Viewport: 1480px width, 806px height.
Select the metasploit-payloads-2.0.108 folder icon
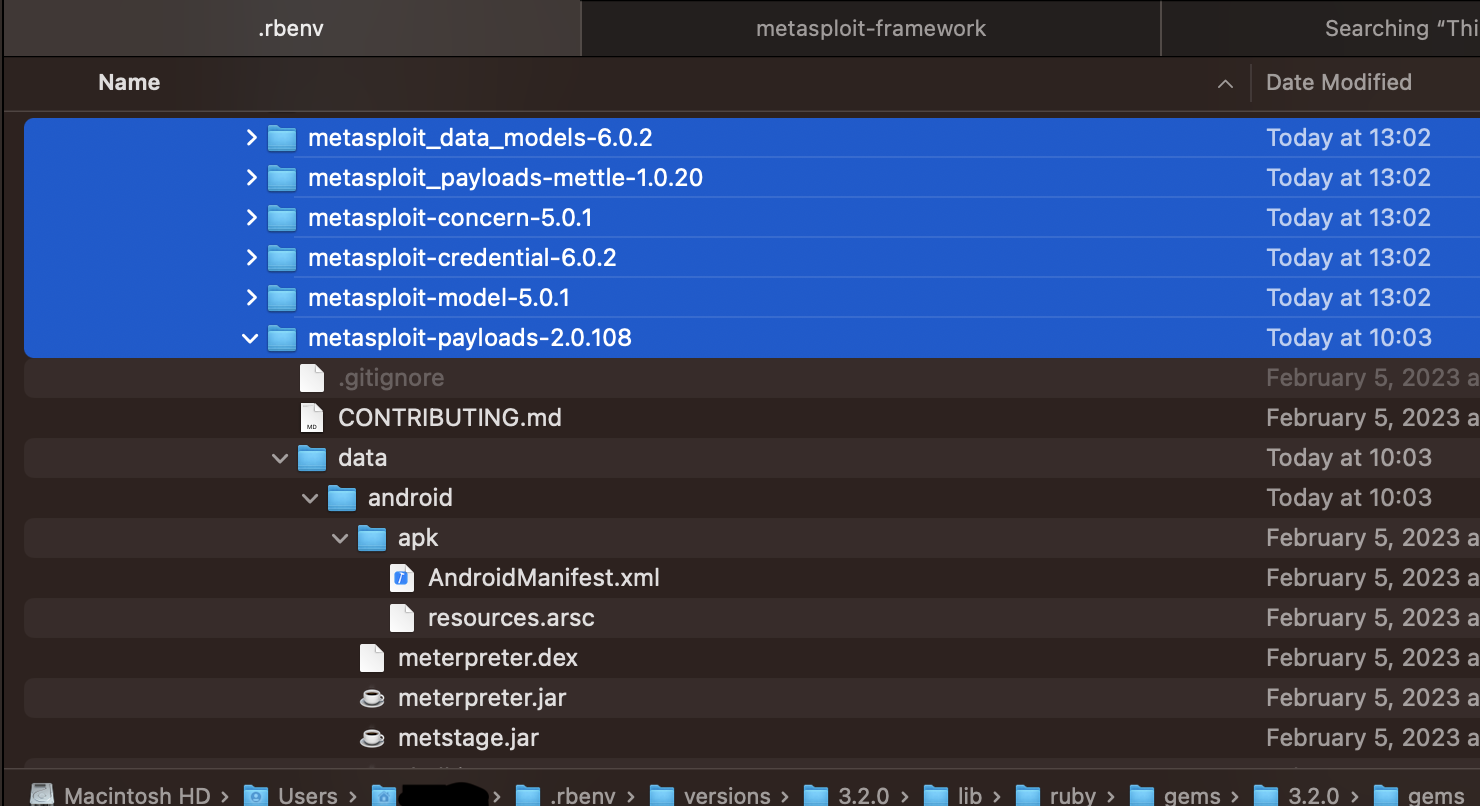click(x=283, y=337)
